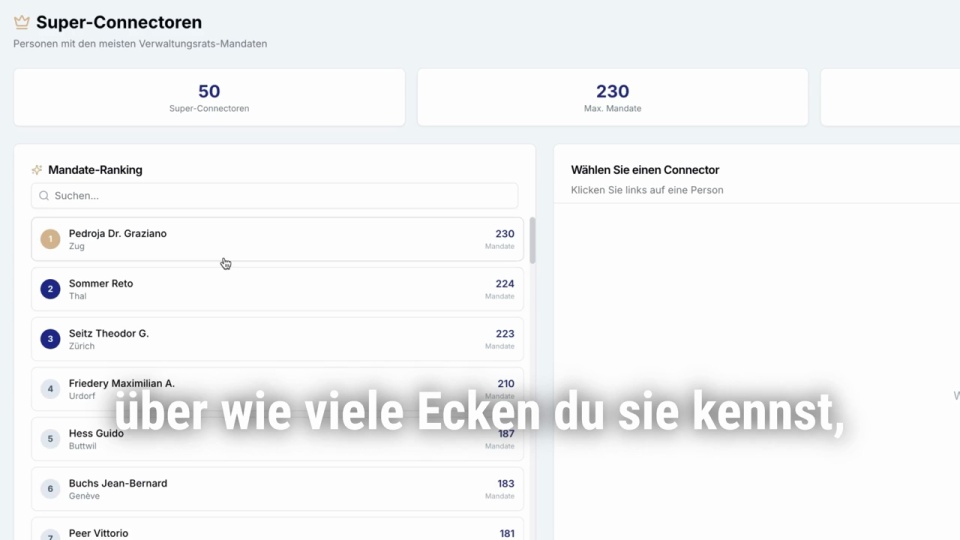The width and height of the screenshot is (960, 540).
Task: Open Friedery Maximilian A. entry
Action: click(x=277, y=389)
